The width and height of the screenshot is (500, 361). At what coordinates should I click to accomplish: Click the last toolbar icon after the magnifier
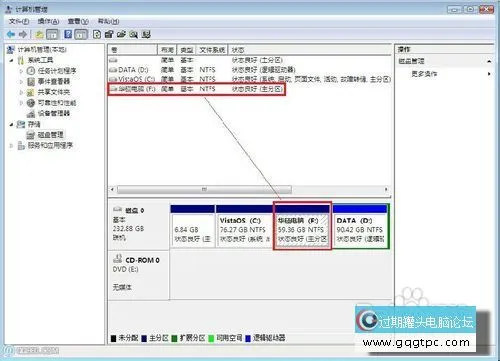(146, 34)
